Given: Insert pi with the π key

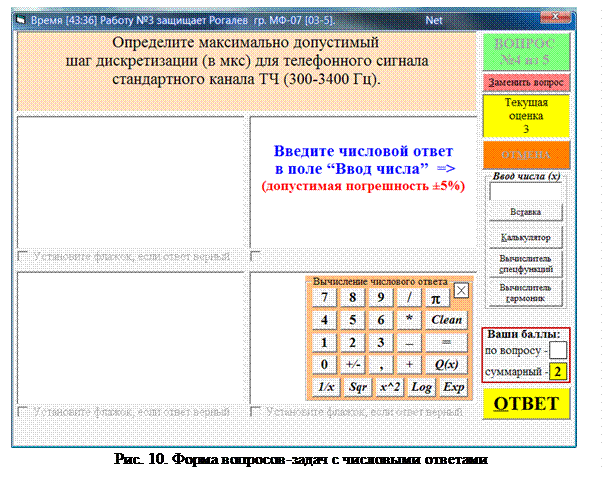Looking at the screenshot, I should point(436,297).
